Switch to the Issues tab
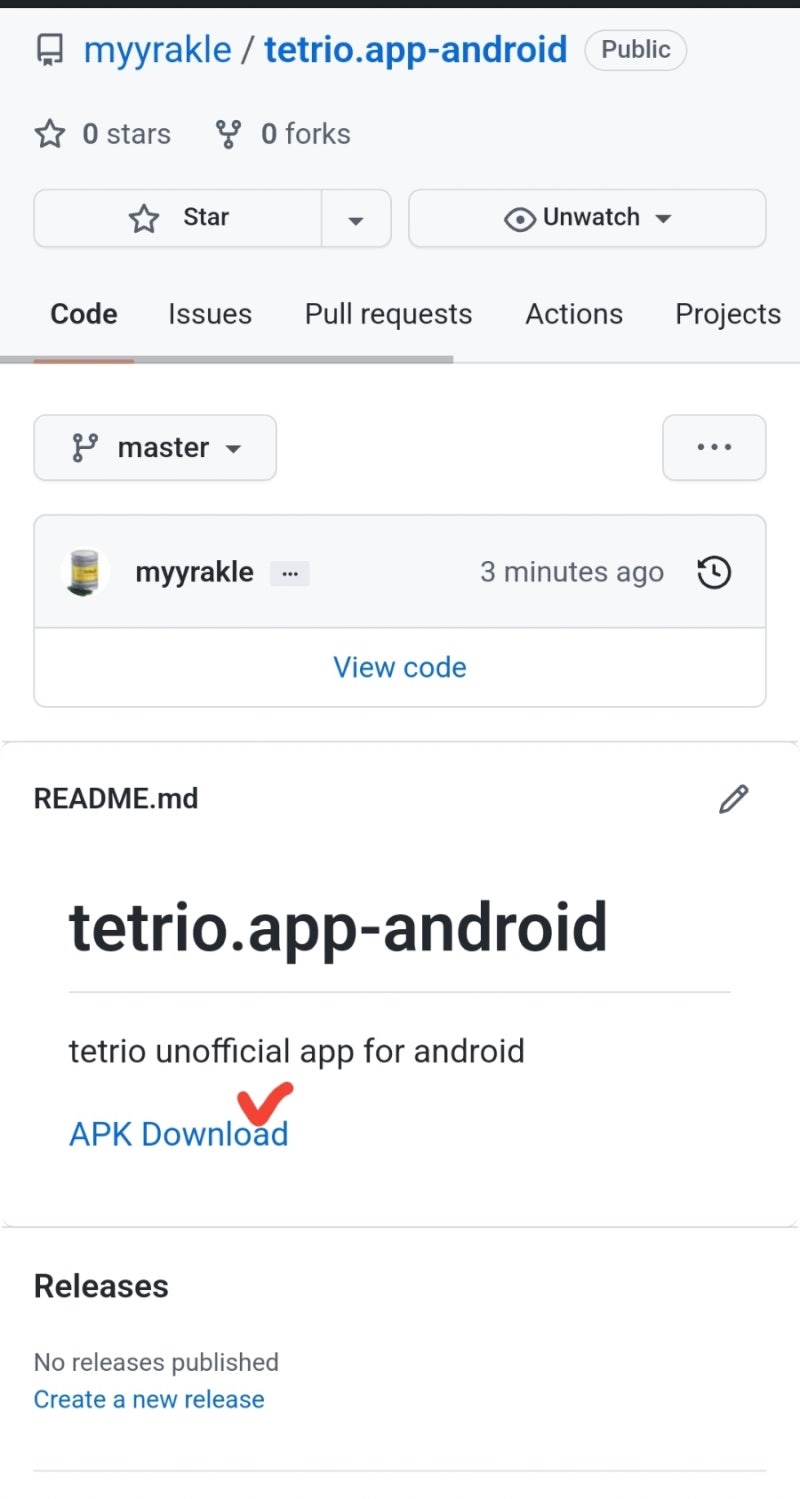The width and height of the screenshot is (800, 1499). [210, 314]
